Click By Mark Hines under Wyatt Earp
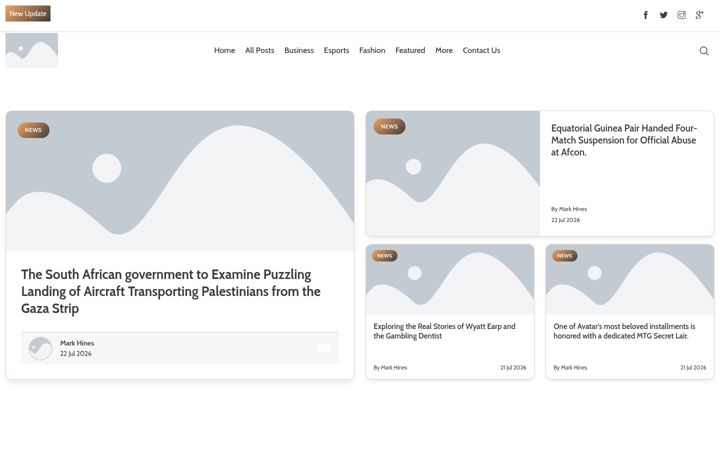720x450 pixels. click(390, 368)
